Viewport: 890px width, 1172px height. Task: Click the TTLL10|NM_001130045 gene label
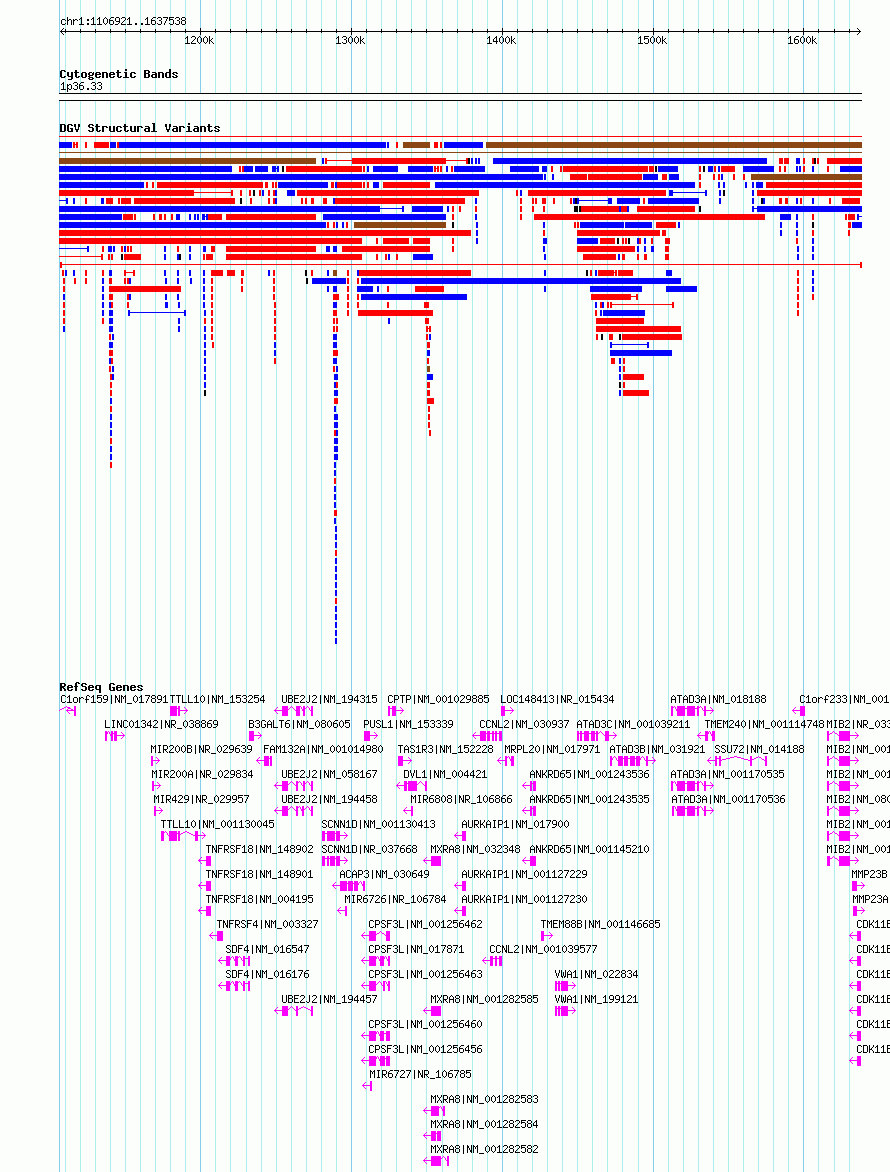tap(218, 824)
